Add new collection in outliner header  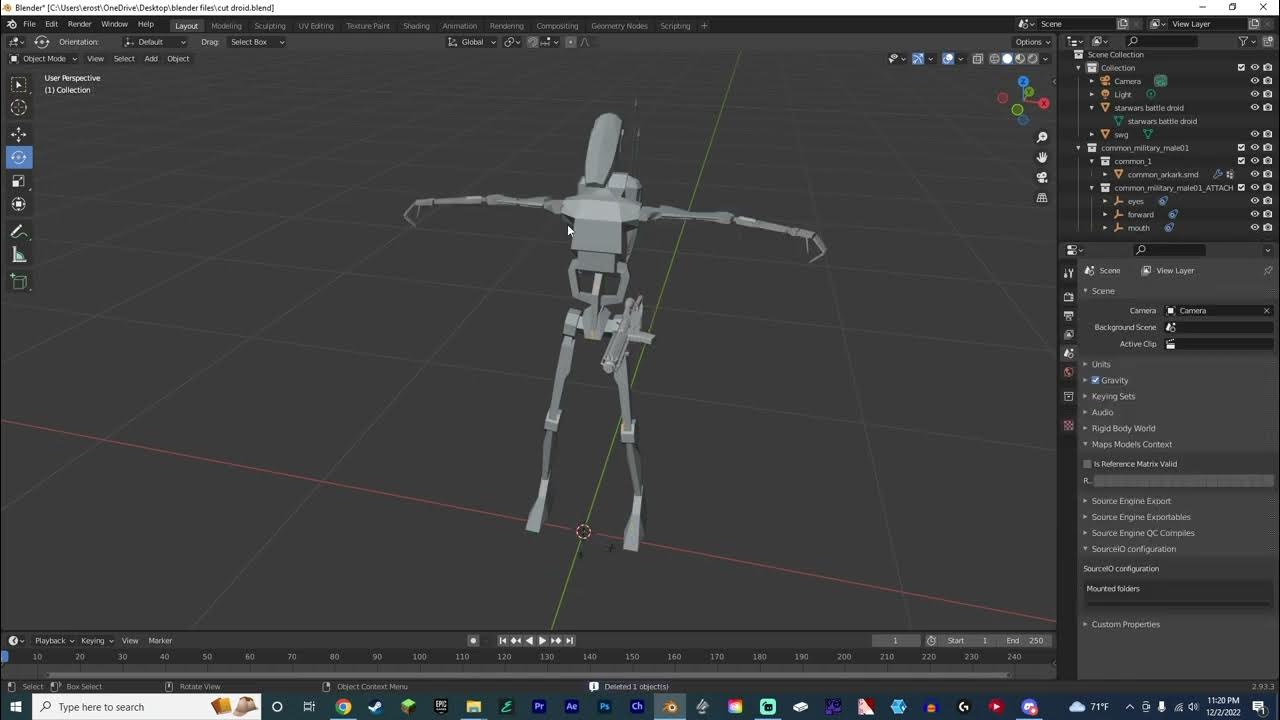(x=1268, y=41)
